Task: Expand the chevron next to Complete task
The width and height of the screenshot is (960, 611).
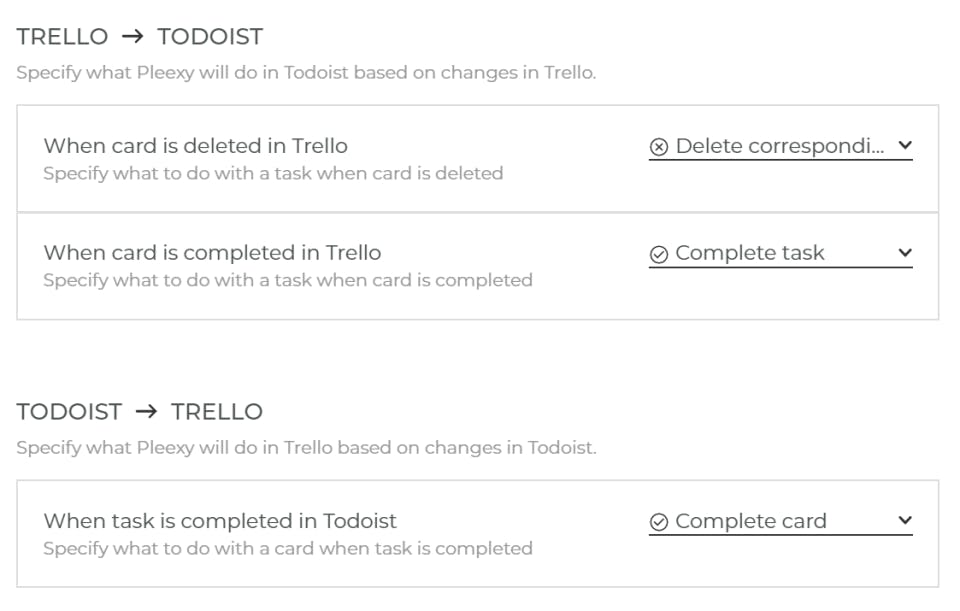Action: click(x=904, y=253)
